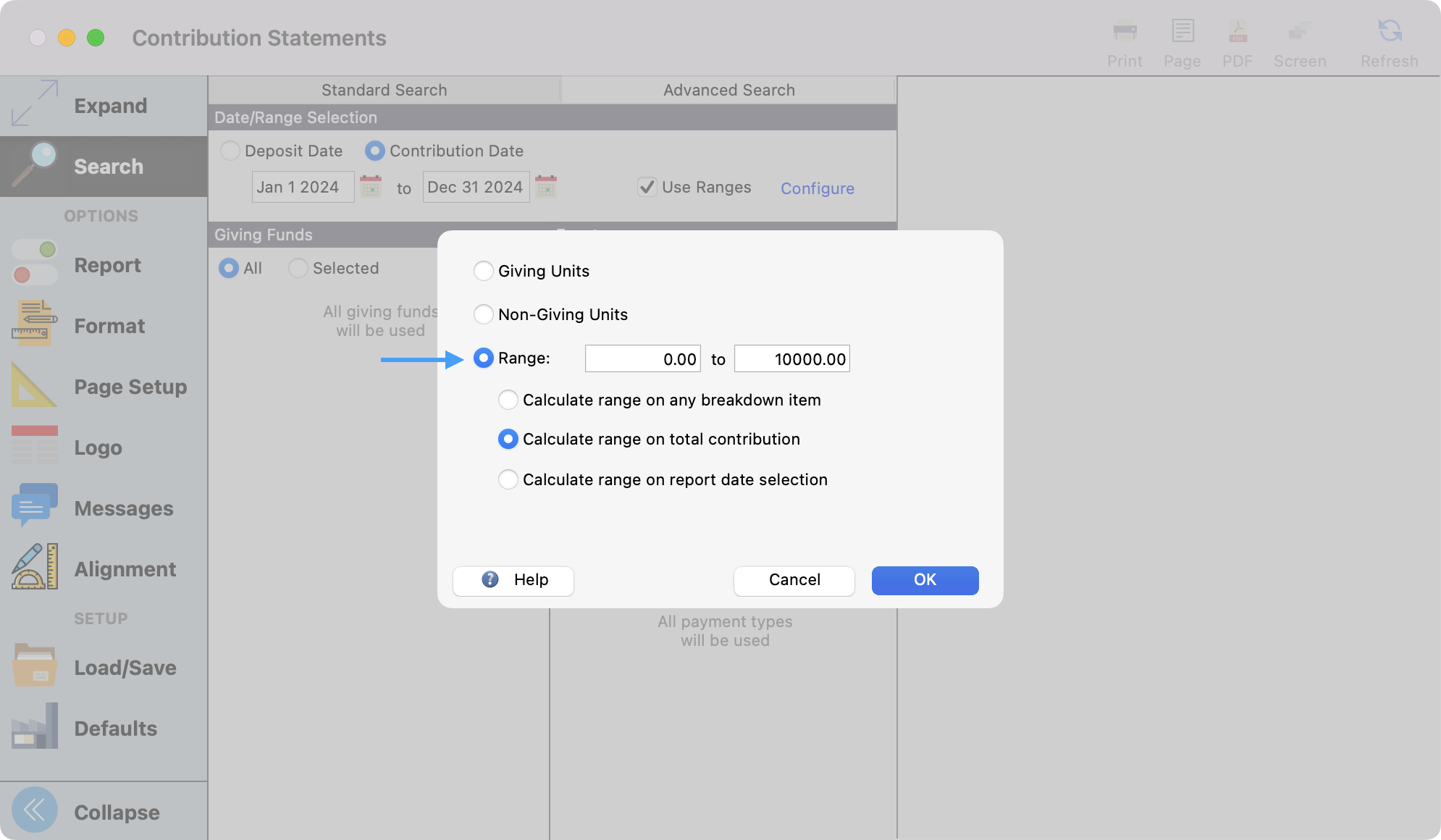Select the Giving Units radio button
The image size is (1441, 840).
[x=483, y=271]
